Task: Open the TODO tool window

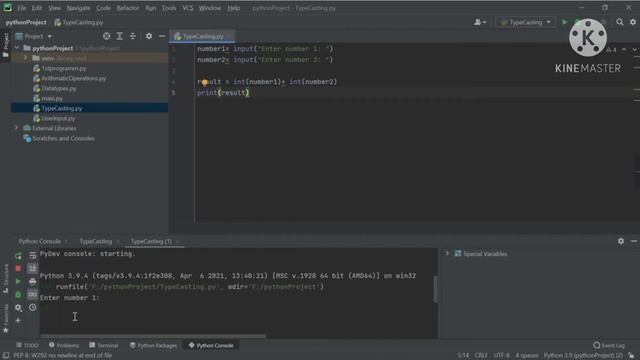Action: pos(27,345)
